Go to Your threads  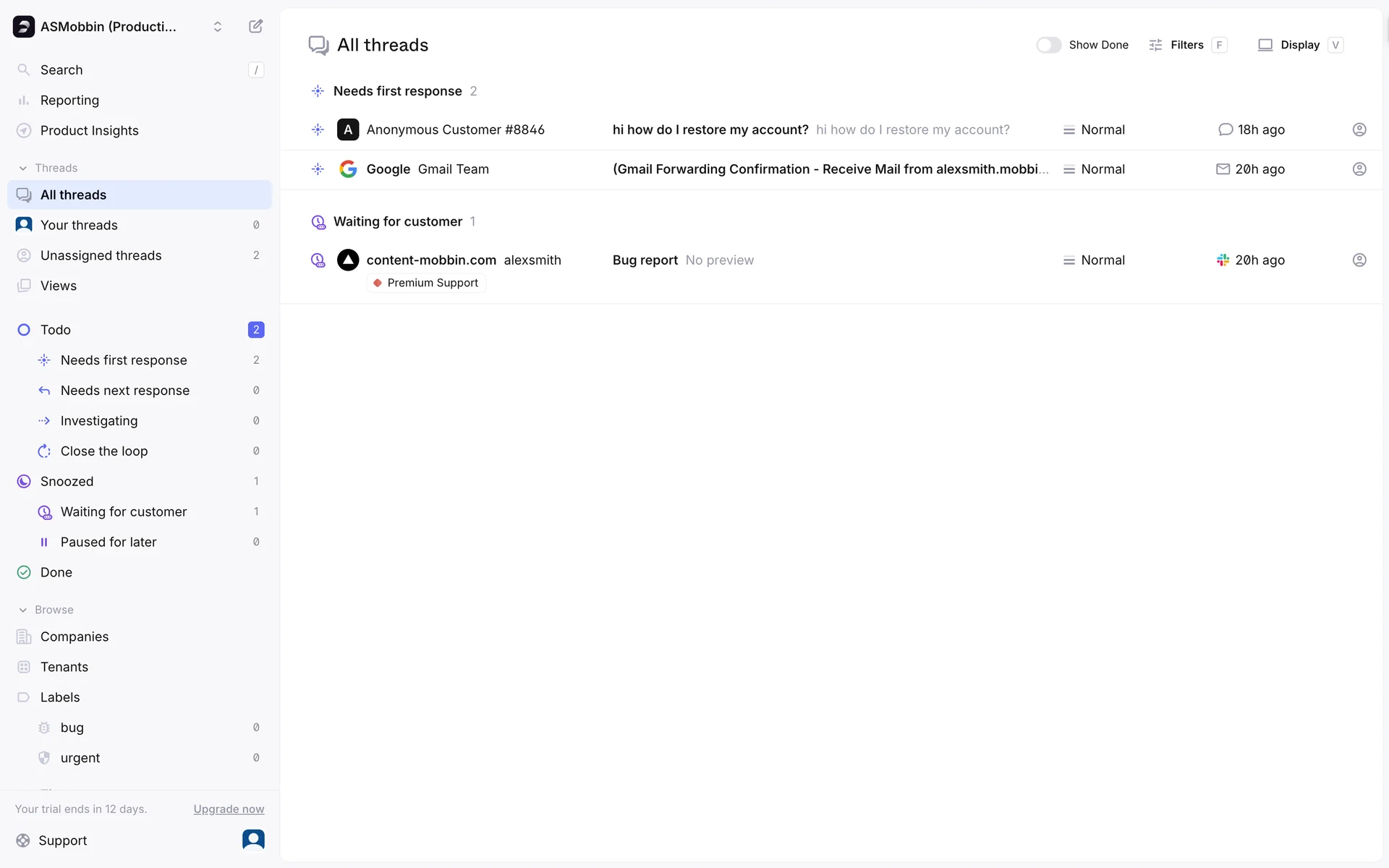(79, 226)
